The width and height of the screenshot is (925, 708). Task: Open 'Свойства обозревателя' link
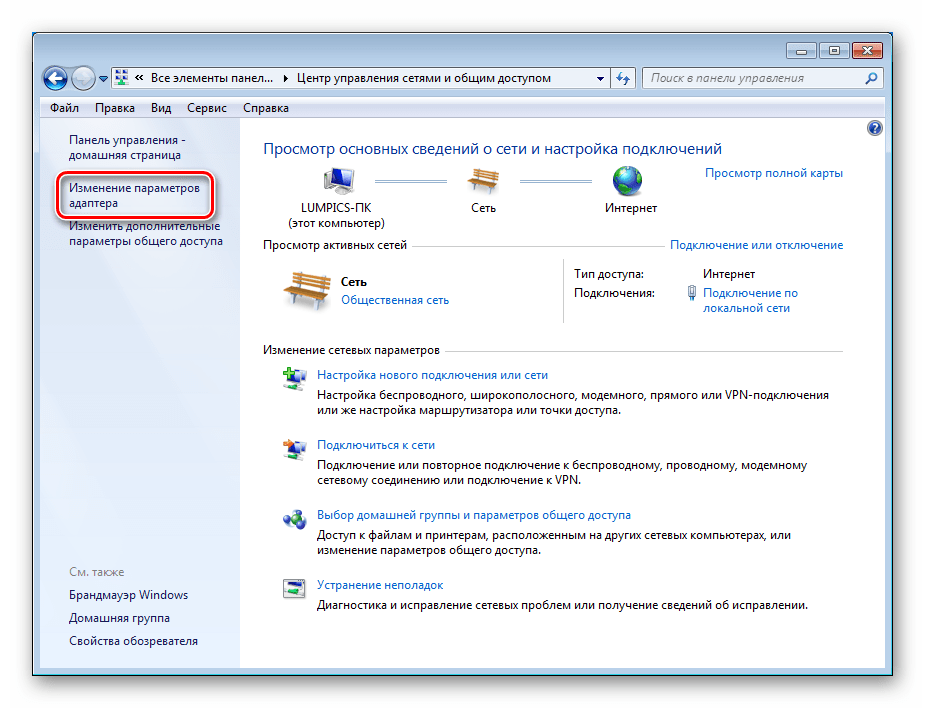pyautogui.click(x=133, y=641)
